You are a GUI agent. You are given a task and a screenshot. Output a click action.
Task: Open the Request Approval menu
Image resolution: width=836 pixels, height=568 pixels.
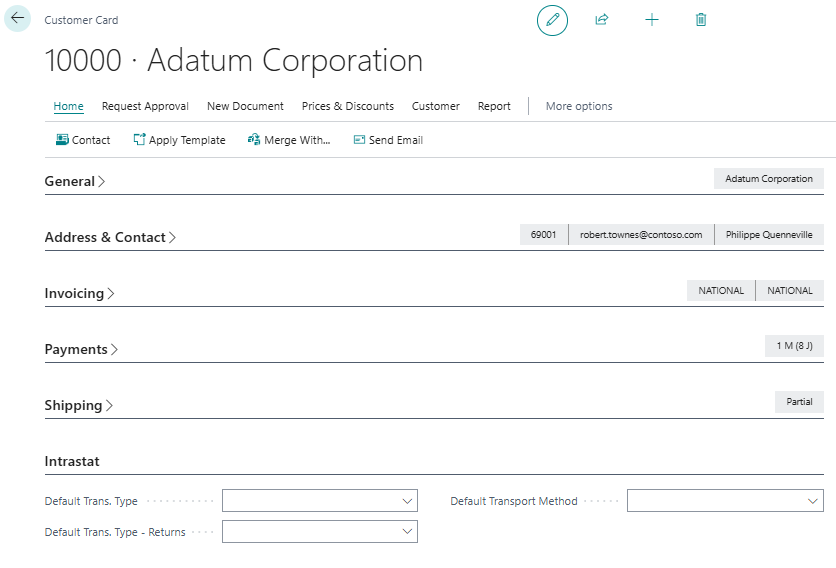145,106
